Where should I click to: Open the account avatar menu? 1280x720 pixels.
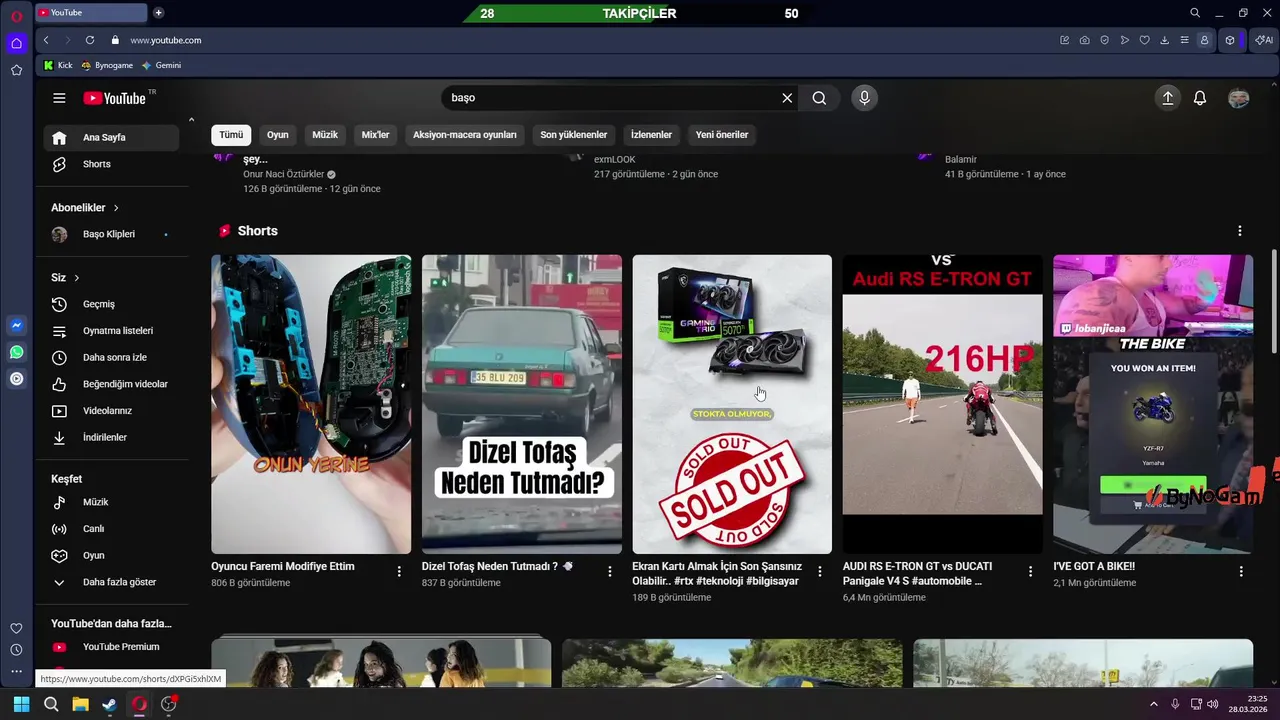tap(1238, 98)
